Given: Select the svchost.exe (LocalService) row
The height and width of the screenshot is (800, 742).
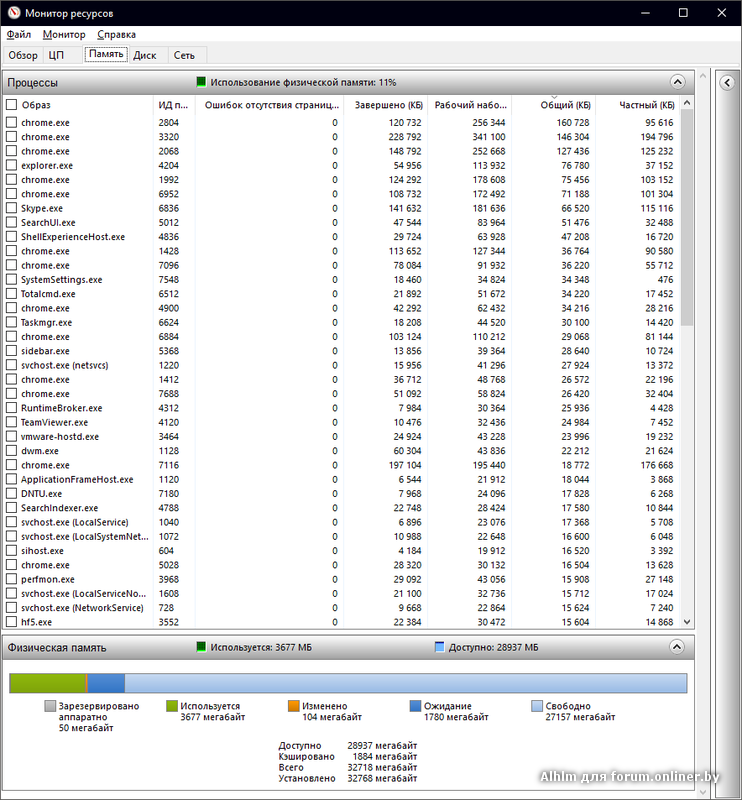Looking at the screenshot, I should 342,522.
